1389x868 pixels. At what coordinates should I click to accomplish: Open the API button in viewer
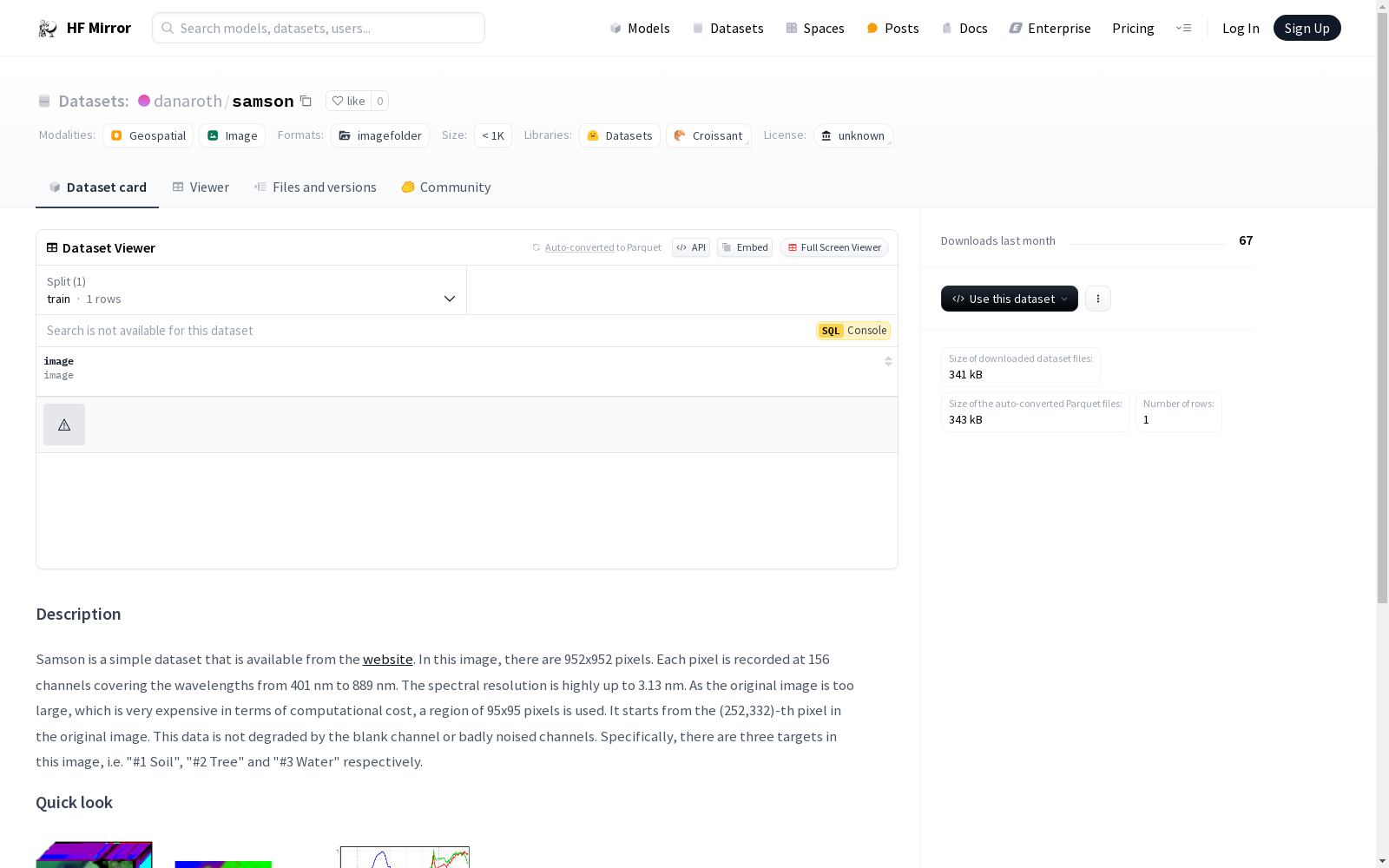point(691,247)
